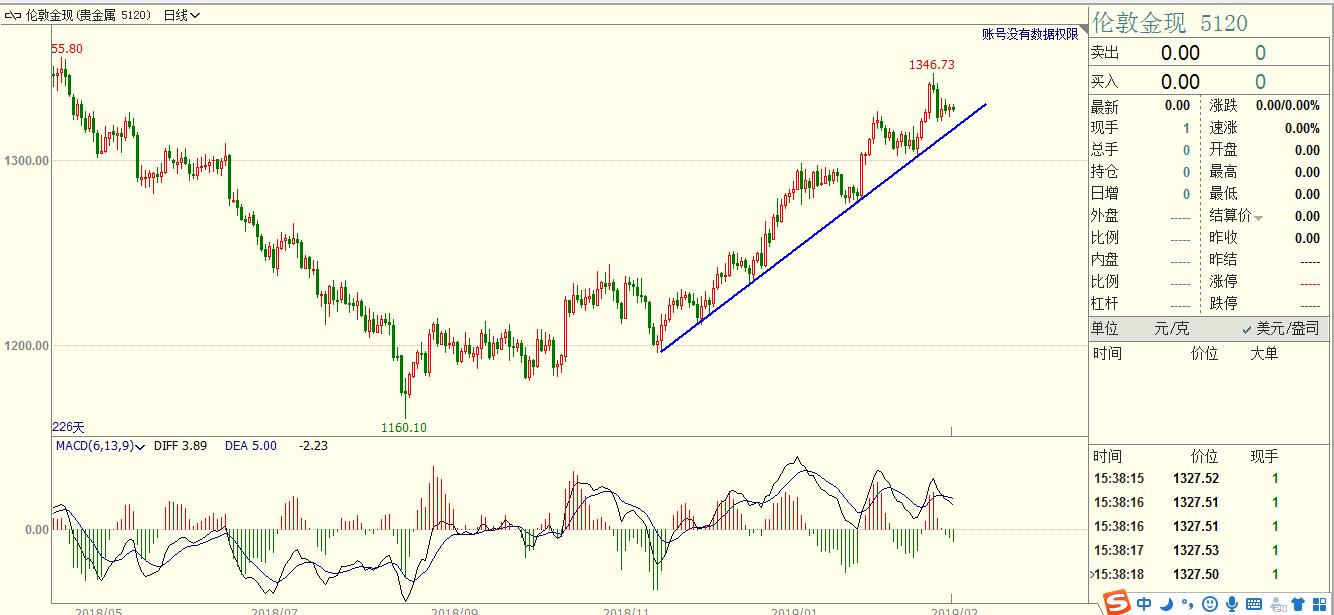Click the 大单 column header
Viewport: 1334px width, 615px height.
(1264, 353)
